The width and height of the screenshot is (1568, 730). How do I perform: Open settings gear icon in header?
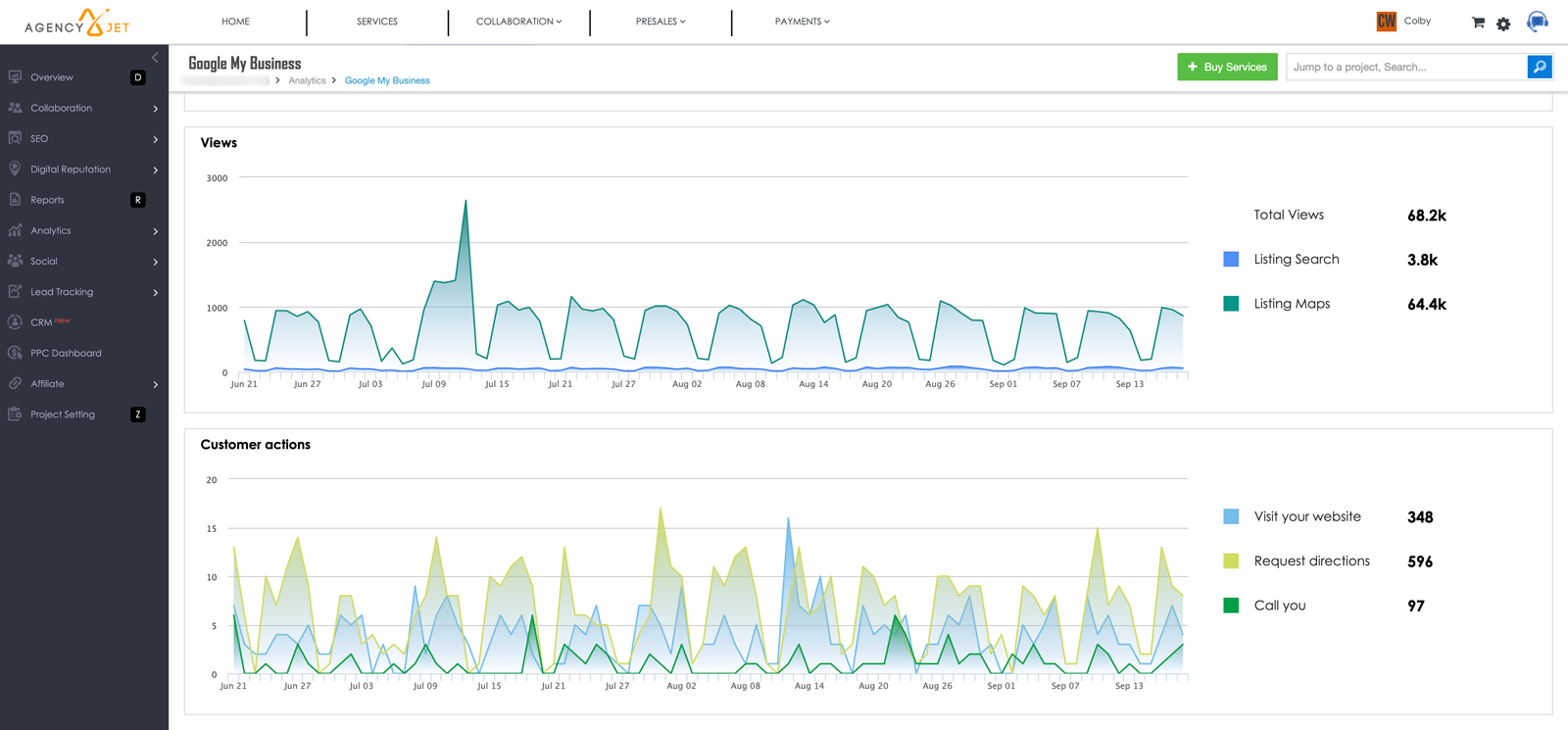tap(1503, 24)
